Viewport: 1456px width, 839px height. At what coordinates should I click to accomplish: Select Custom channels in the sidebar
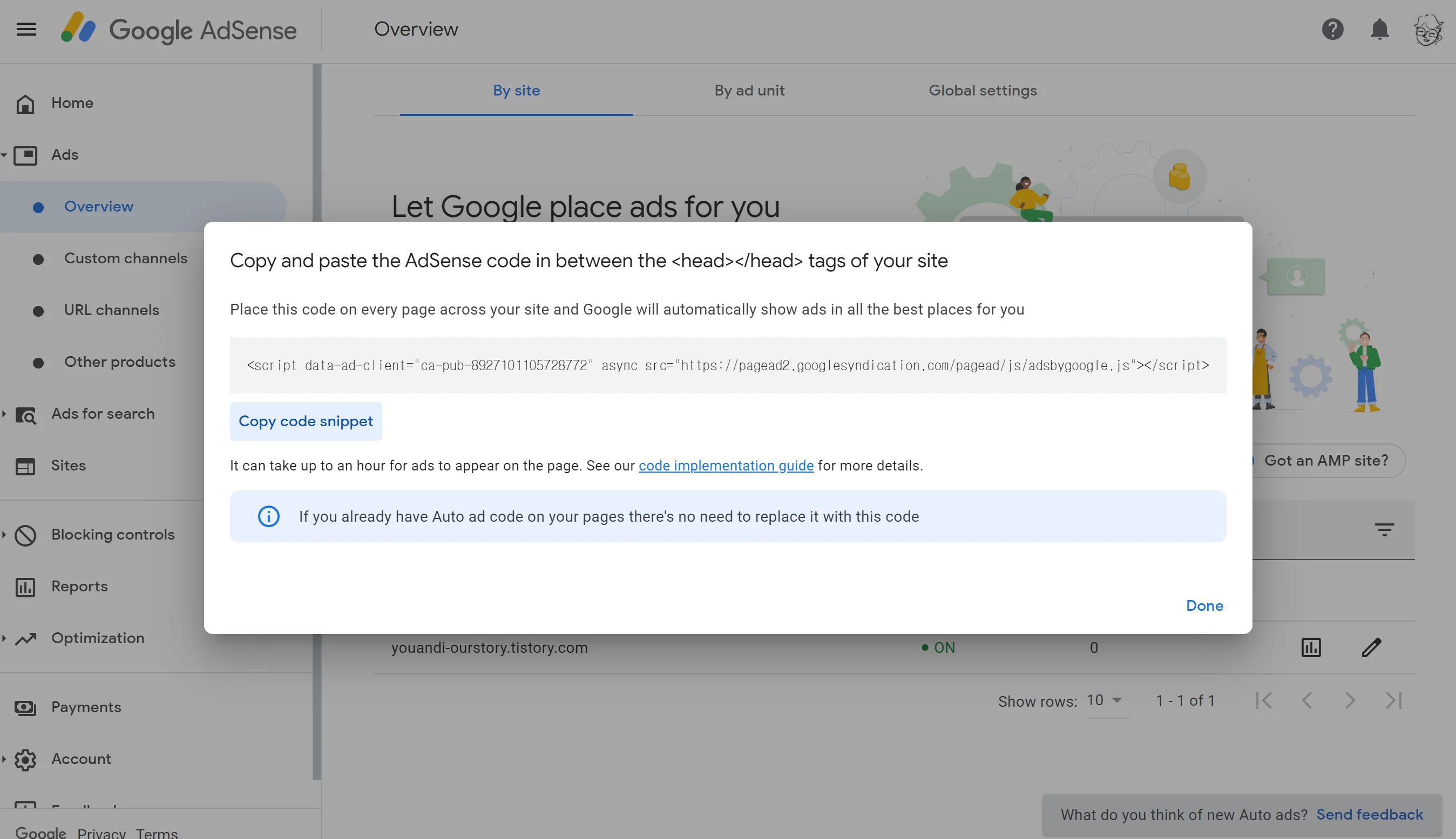tap(126, 258)
